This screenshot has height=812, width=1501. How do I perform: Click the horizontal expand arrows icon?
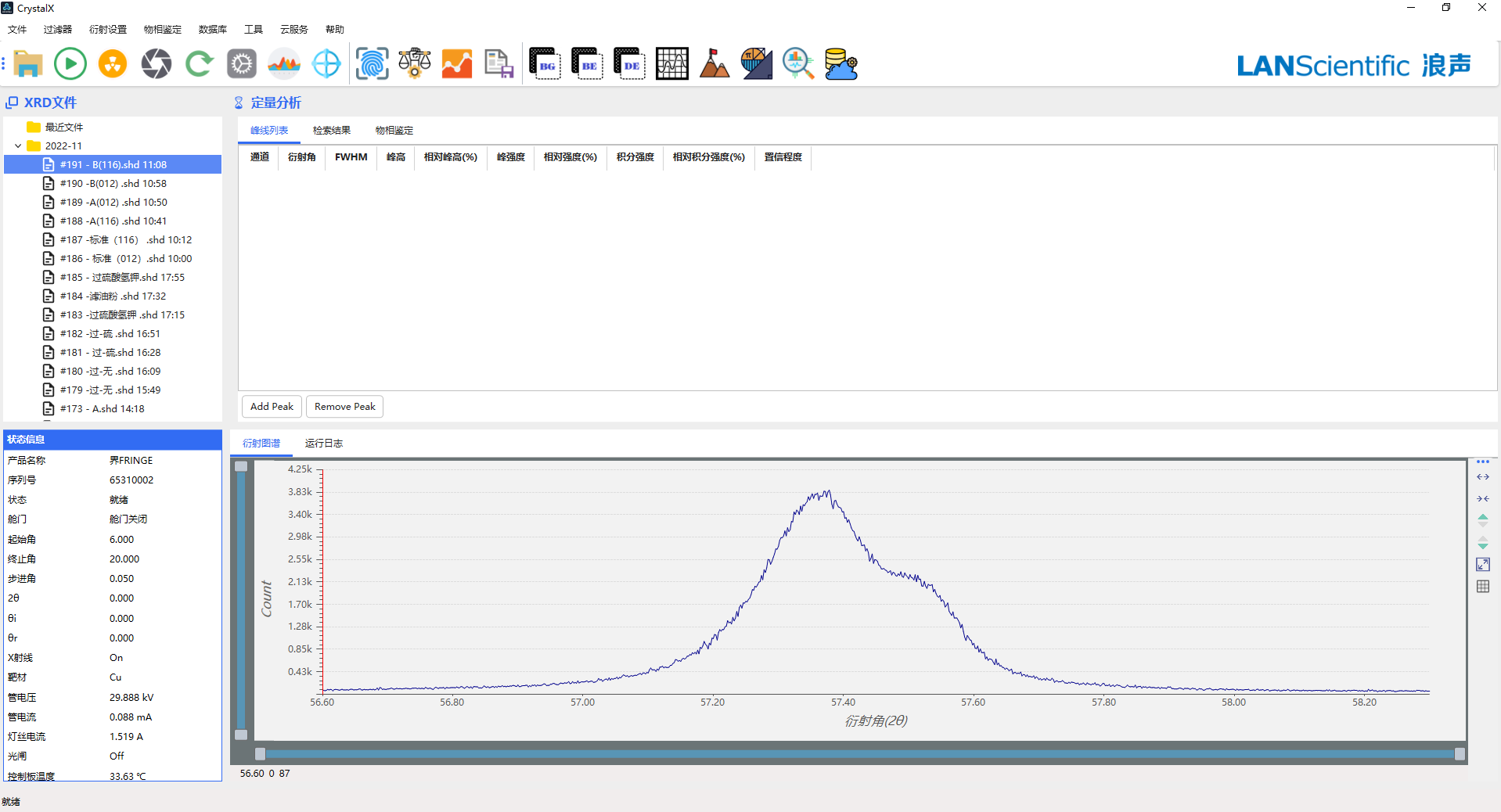pyautogui.click(x=1482, y=477)
